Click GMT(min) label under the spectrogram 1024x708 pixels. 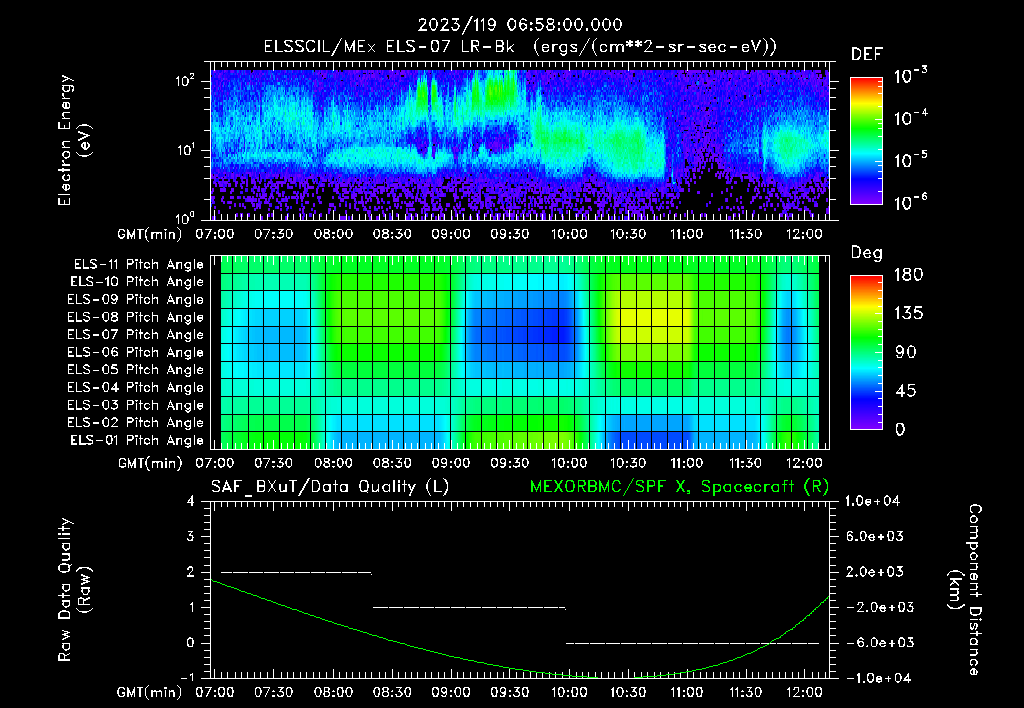[x=150, y=234]
